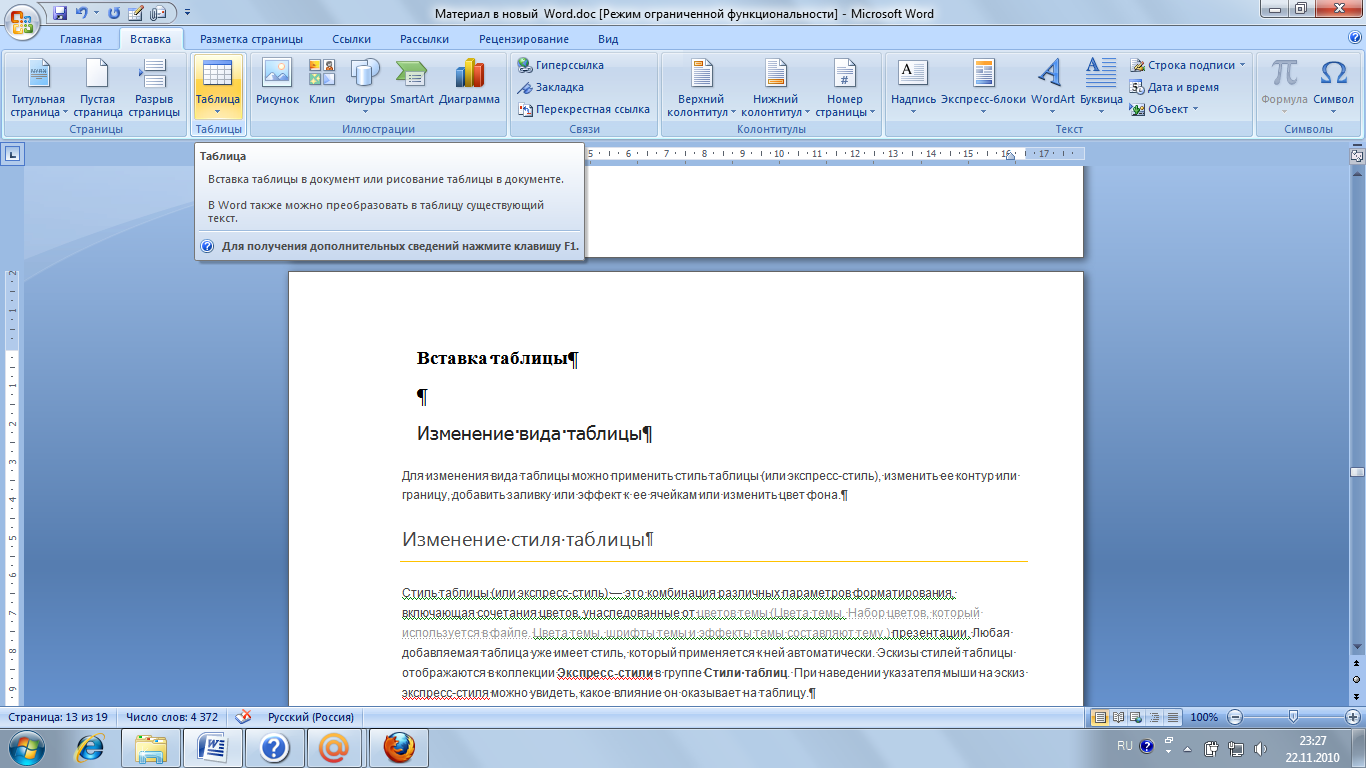Open the Office button menu

(22, 22)
